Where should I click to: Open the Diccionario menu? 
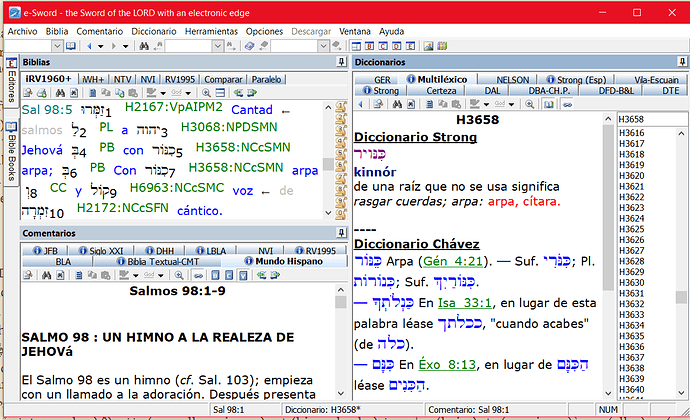pos(154,31)
